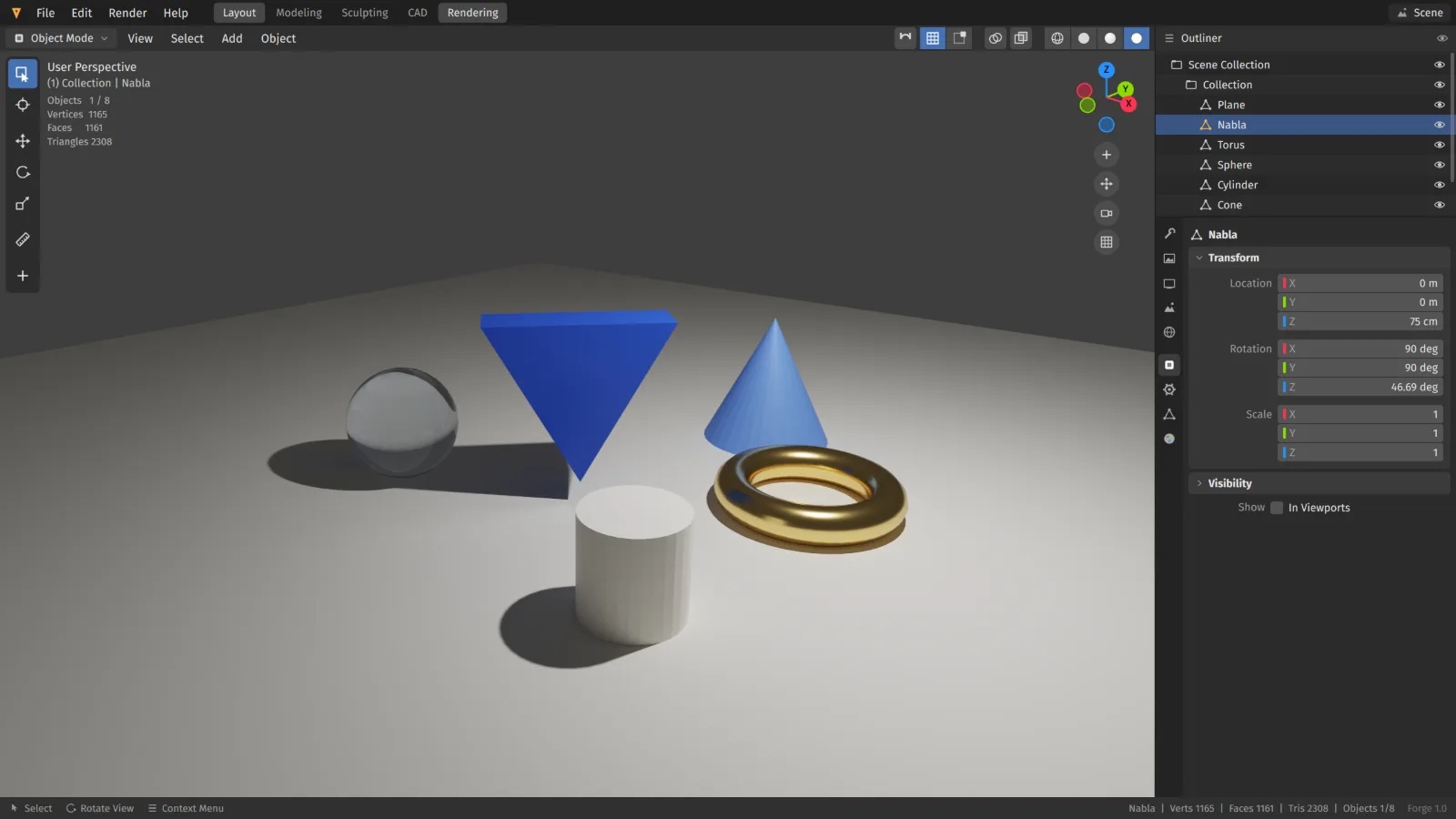The width and height of the screenshot is (1456, 819).
Task: Open the File menu
Action: [45, 13]
